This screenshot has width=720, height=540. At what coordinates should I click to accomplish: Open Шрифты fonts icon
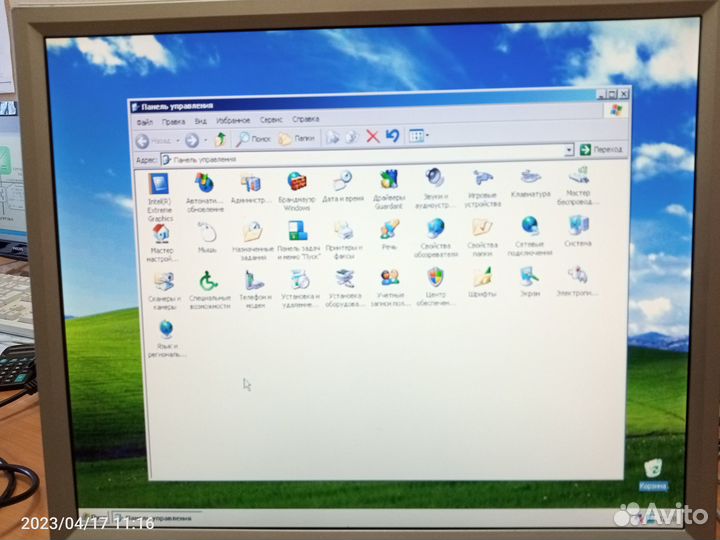point(482,282)
